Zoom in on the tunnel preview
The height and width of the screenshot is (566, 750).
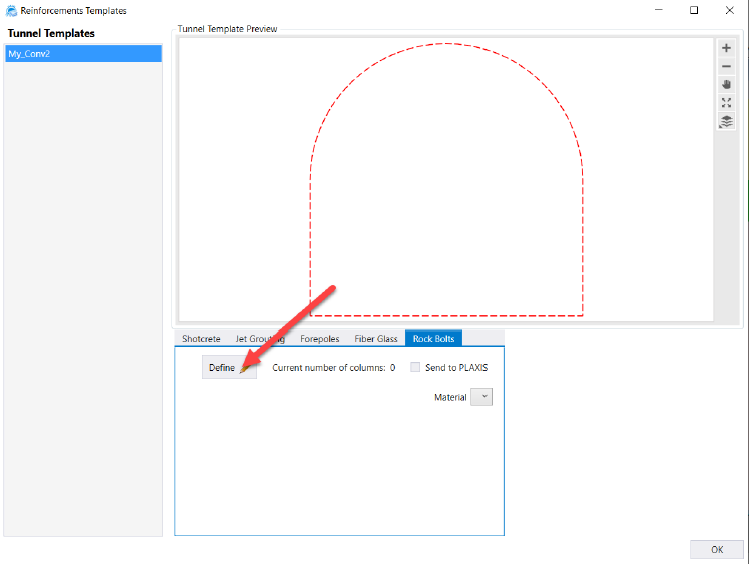click(727, 48)
